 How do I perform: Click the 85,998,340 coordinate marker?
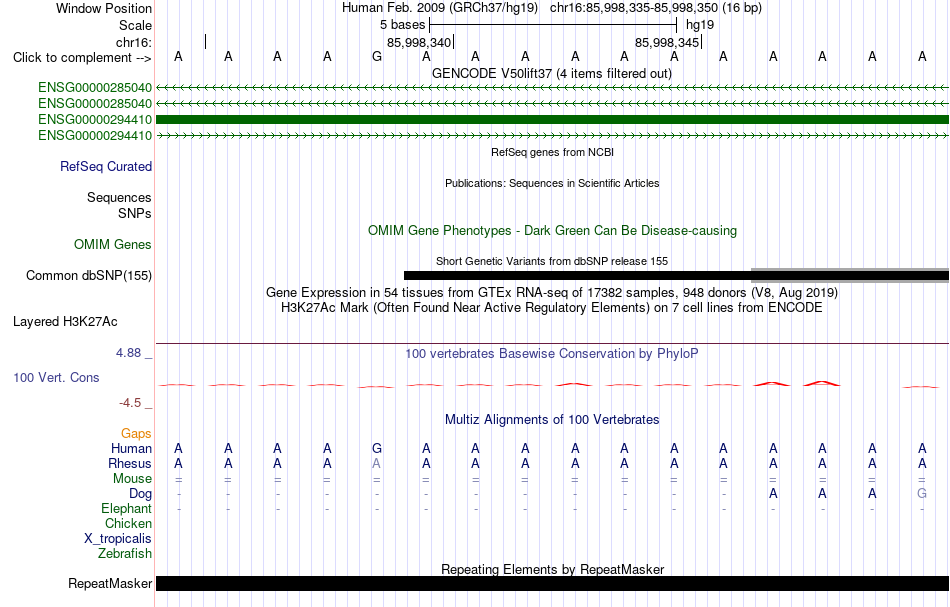(x=419, y=42)
